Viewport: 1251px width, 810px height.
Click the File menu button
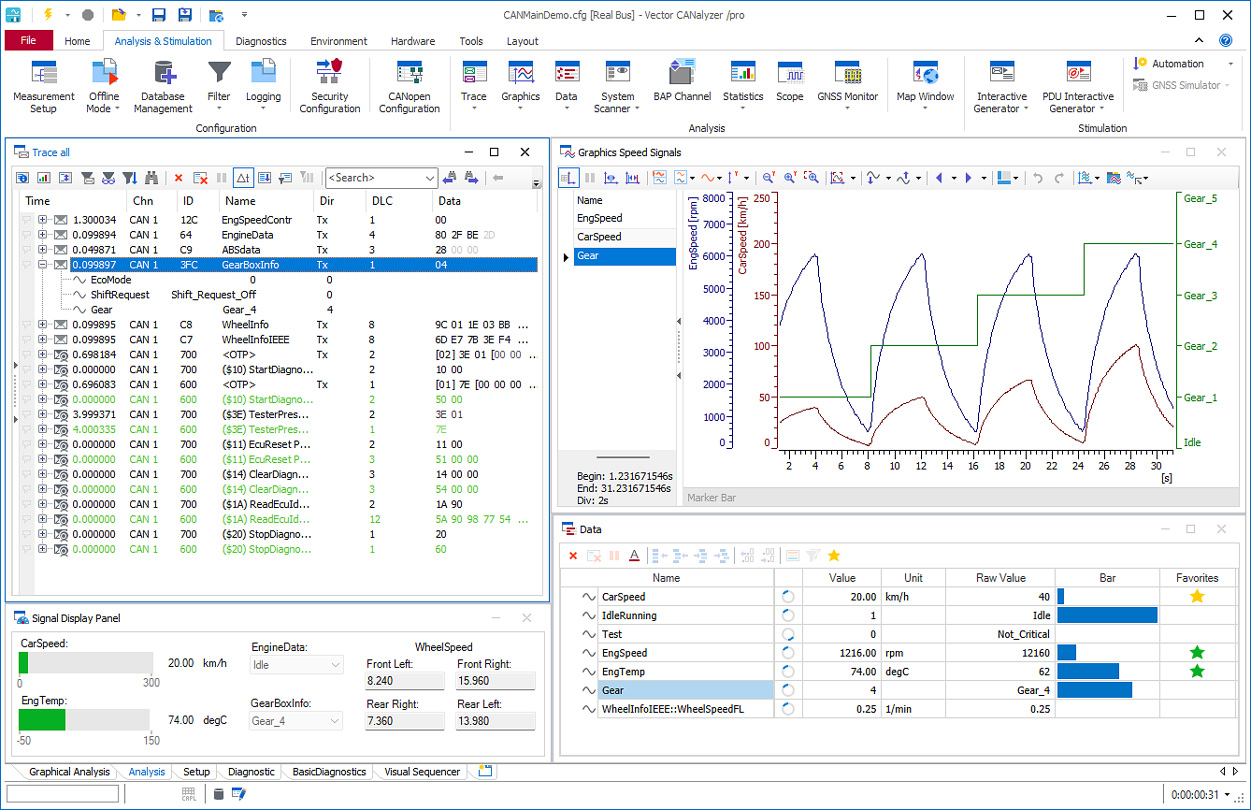click(x=28, y=41)
